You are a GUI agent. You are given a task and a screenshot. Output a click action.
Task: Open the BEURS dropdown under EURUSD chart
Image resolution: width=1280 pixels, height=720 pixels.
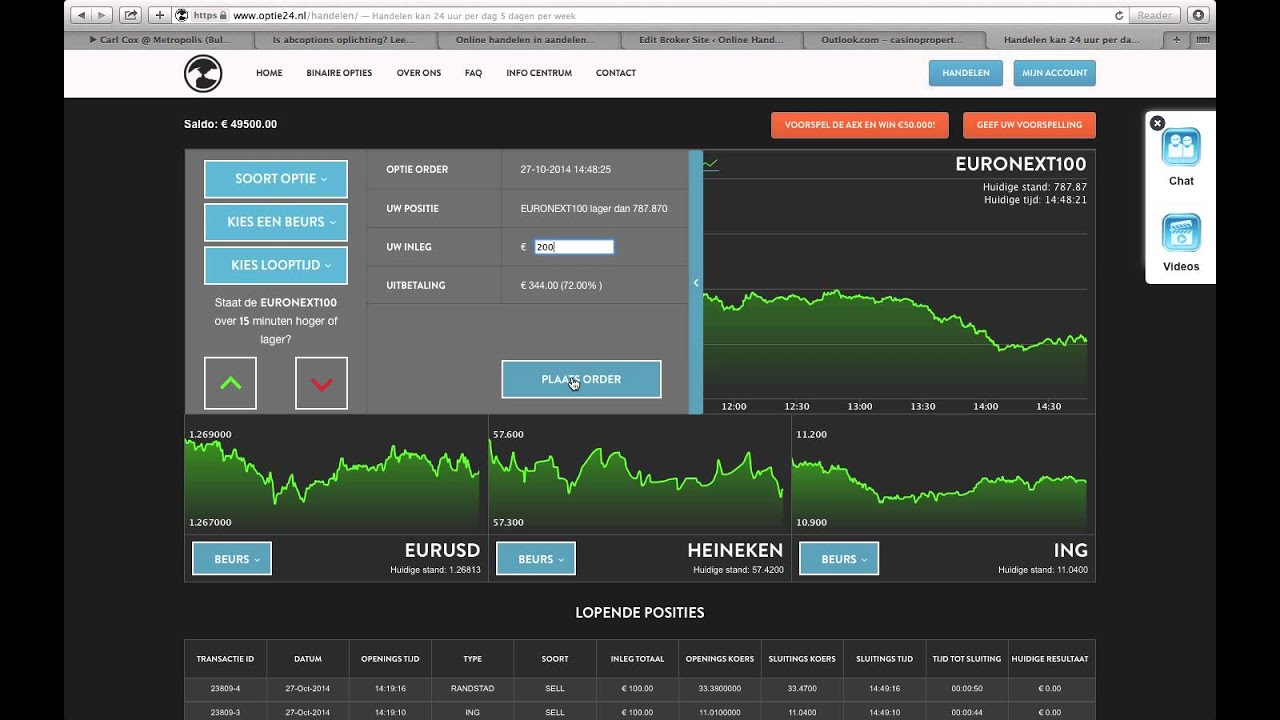point(231,559)
